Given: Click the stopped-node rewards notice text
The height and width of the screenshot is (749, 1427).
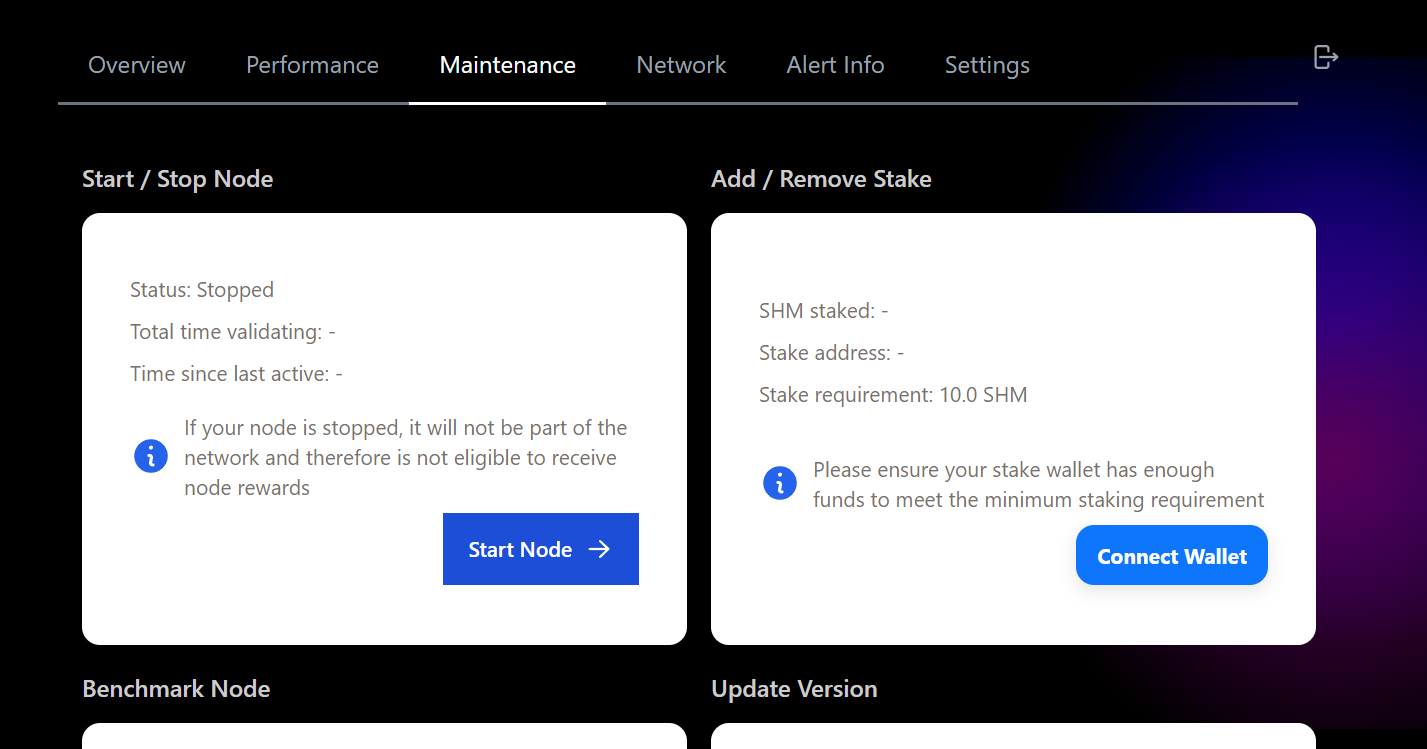Looking at the screenshot, I should click(406, 458).
